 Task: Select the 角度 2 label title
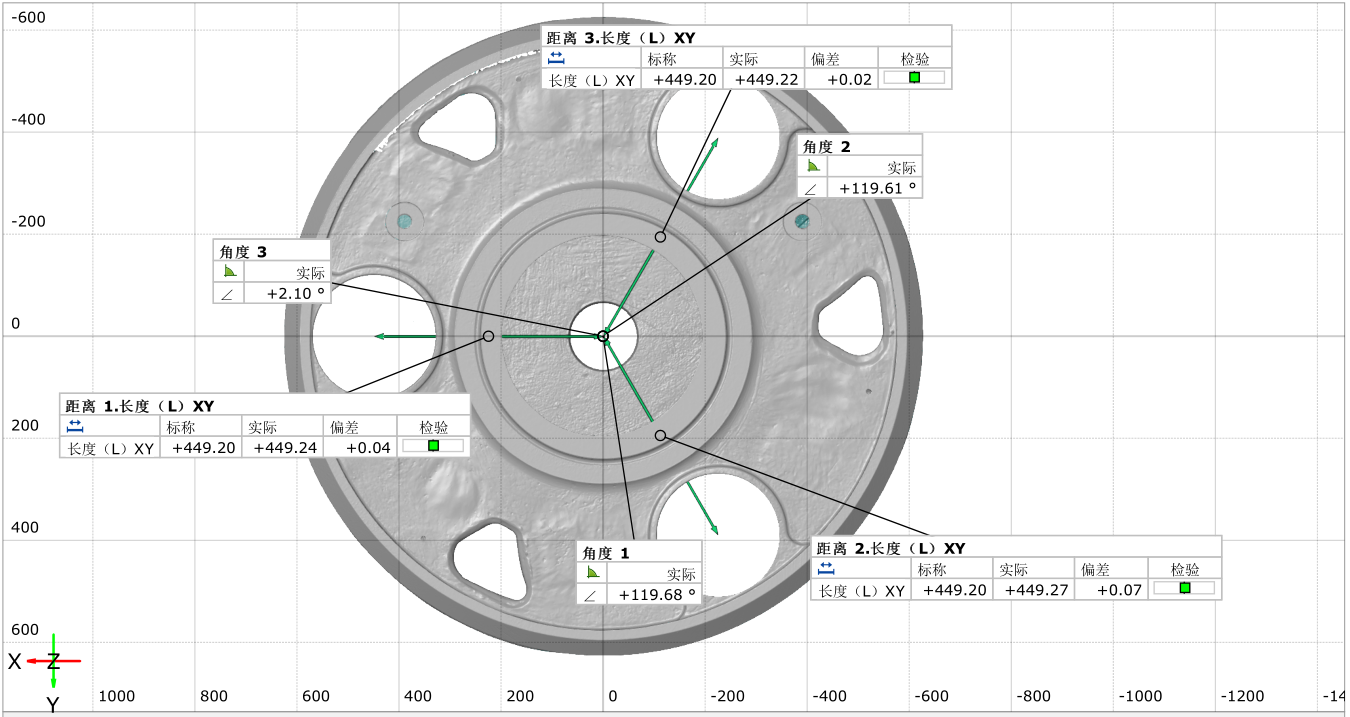point(827,146)
